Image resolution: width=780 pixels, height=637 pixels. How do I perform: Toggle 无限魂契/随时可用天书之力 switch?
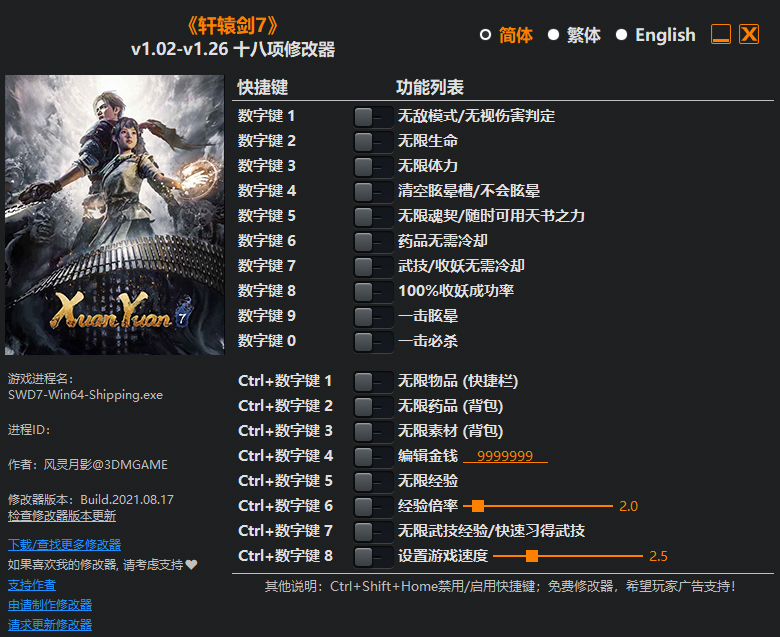pos(373,217)
